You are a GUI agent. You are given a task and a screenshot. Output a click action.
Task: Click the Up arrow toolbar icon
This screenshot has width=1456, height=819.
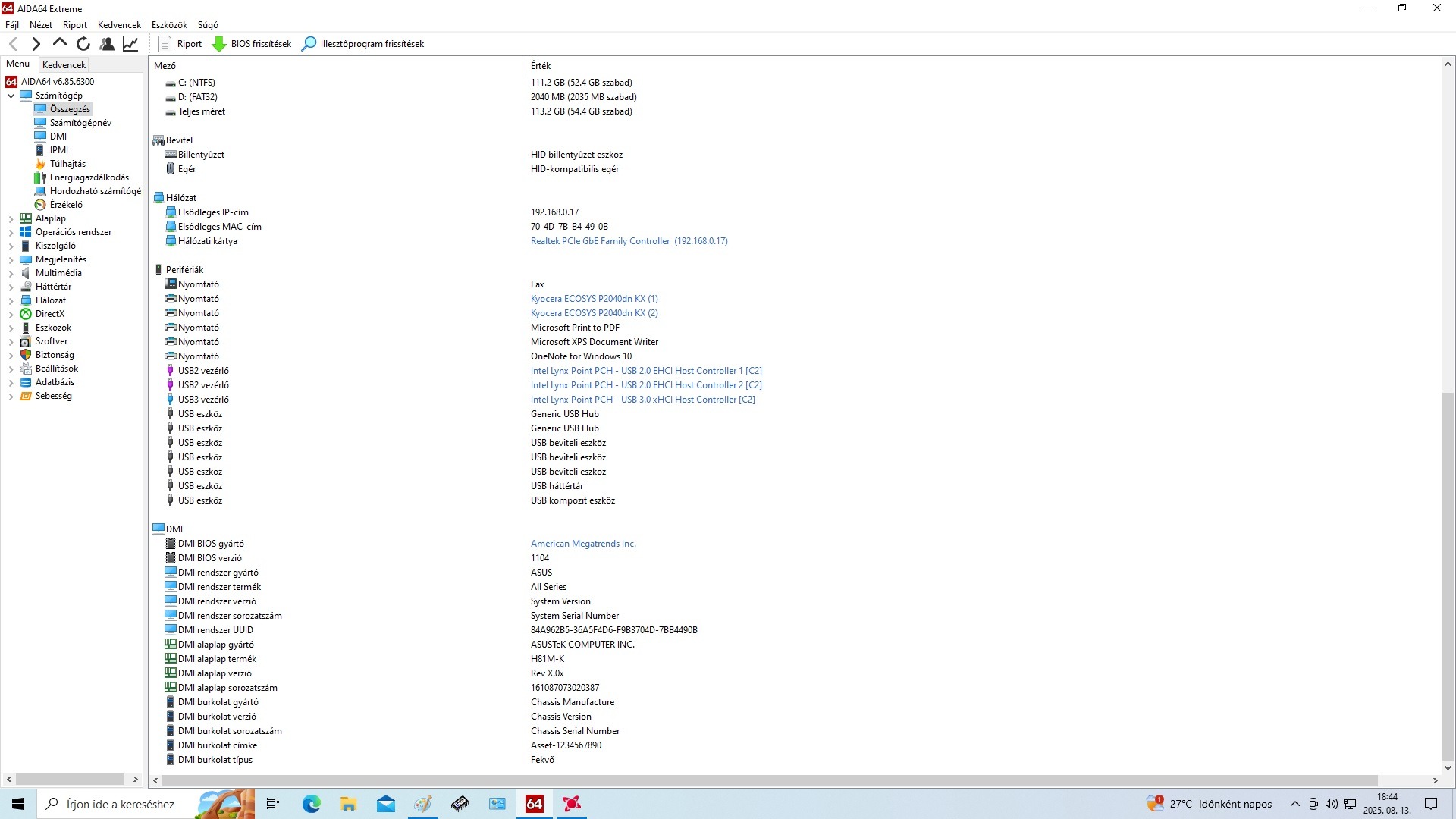[60, 43]
